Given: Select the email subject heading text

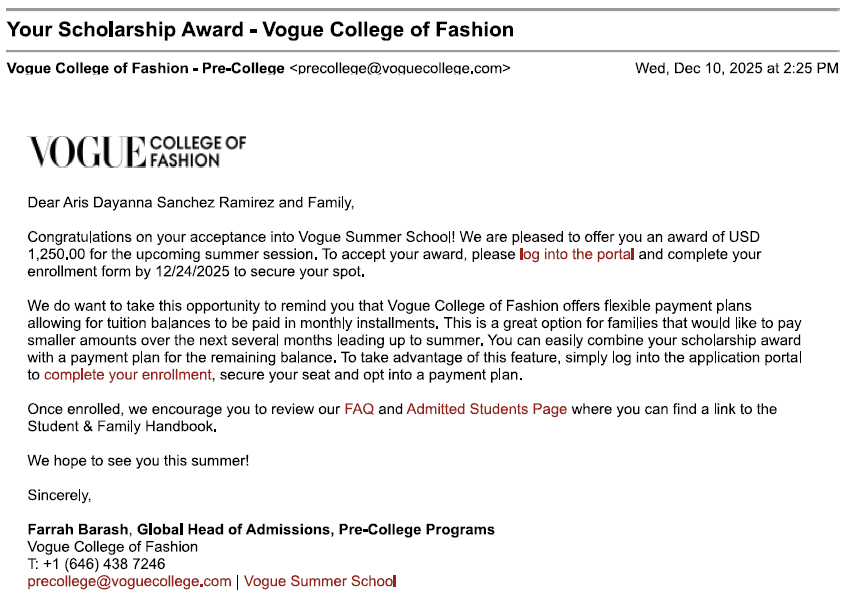Looking at the screenshot, I should click(260, 30).
